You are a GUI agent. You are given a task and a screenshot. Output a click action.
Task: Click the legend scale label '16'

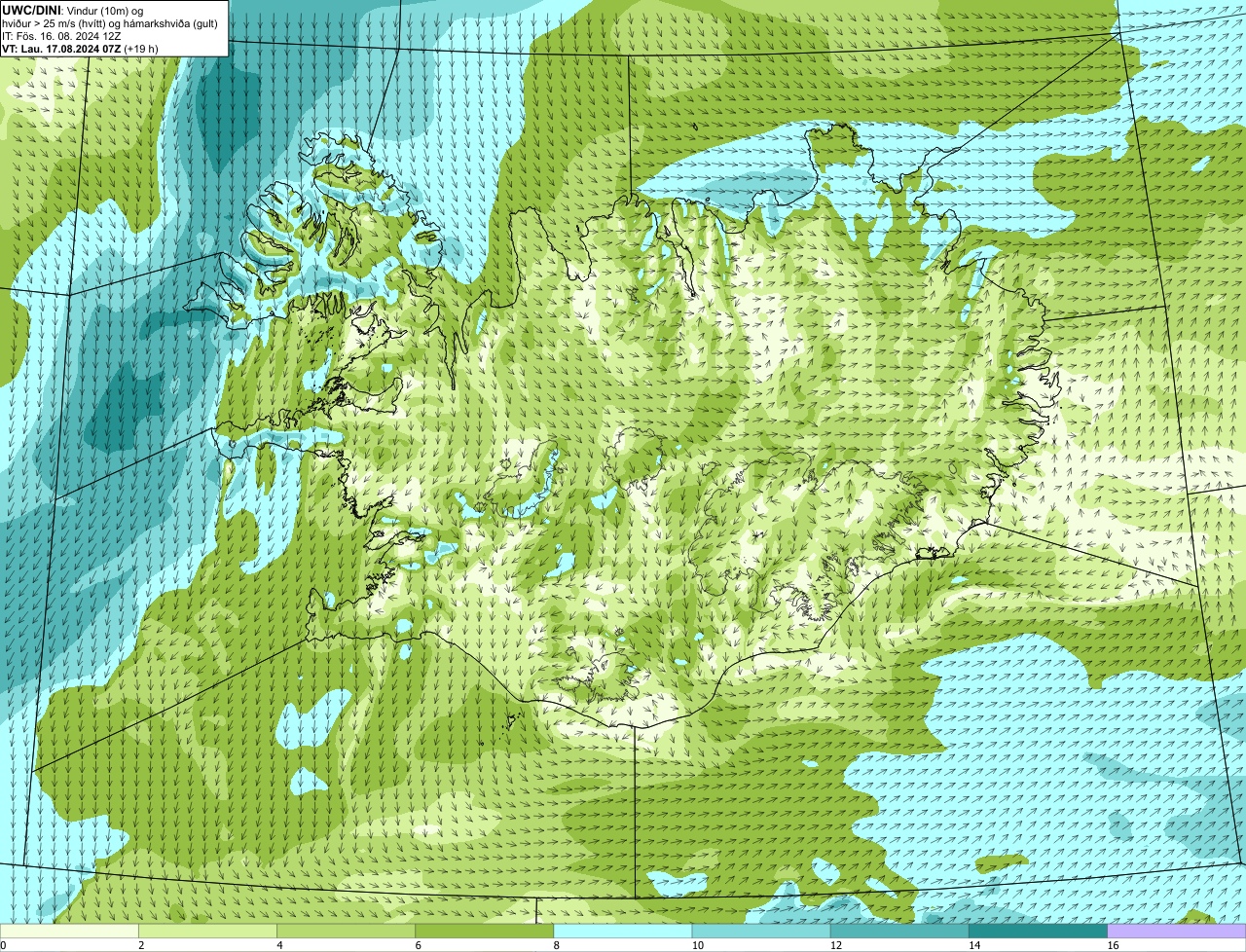(x=1113, y=945)
